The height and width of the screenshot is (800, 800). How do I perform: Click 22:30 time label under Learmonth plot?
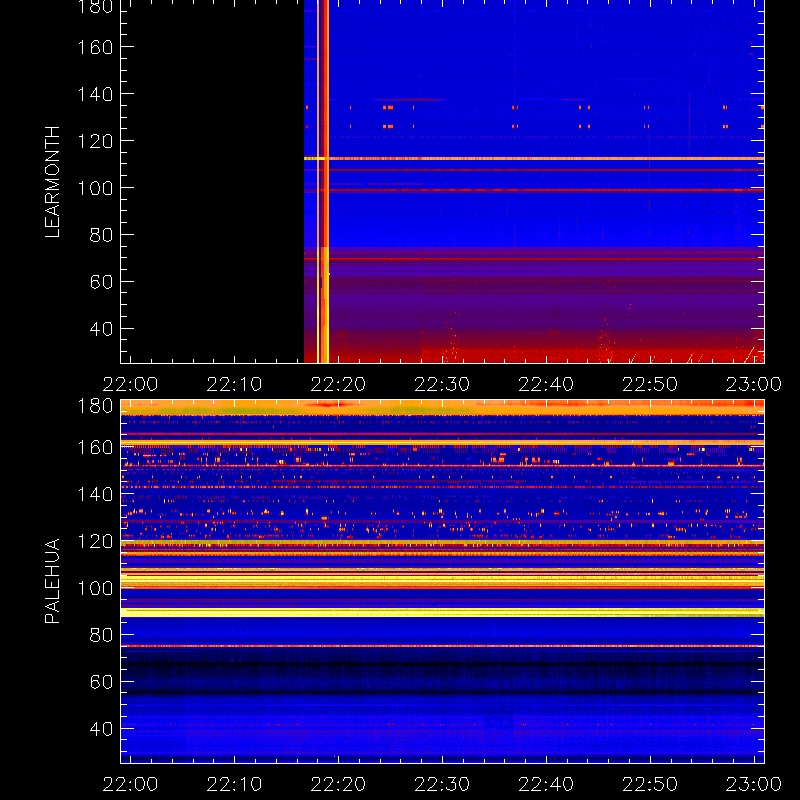click(442, 384)
